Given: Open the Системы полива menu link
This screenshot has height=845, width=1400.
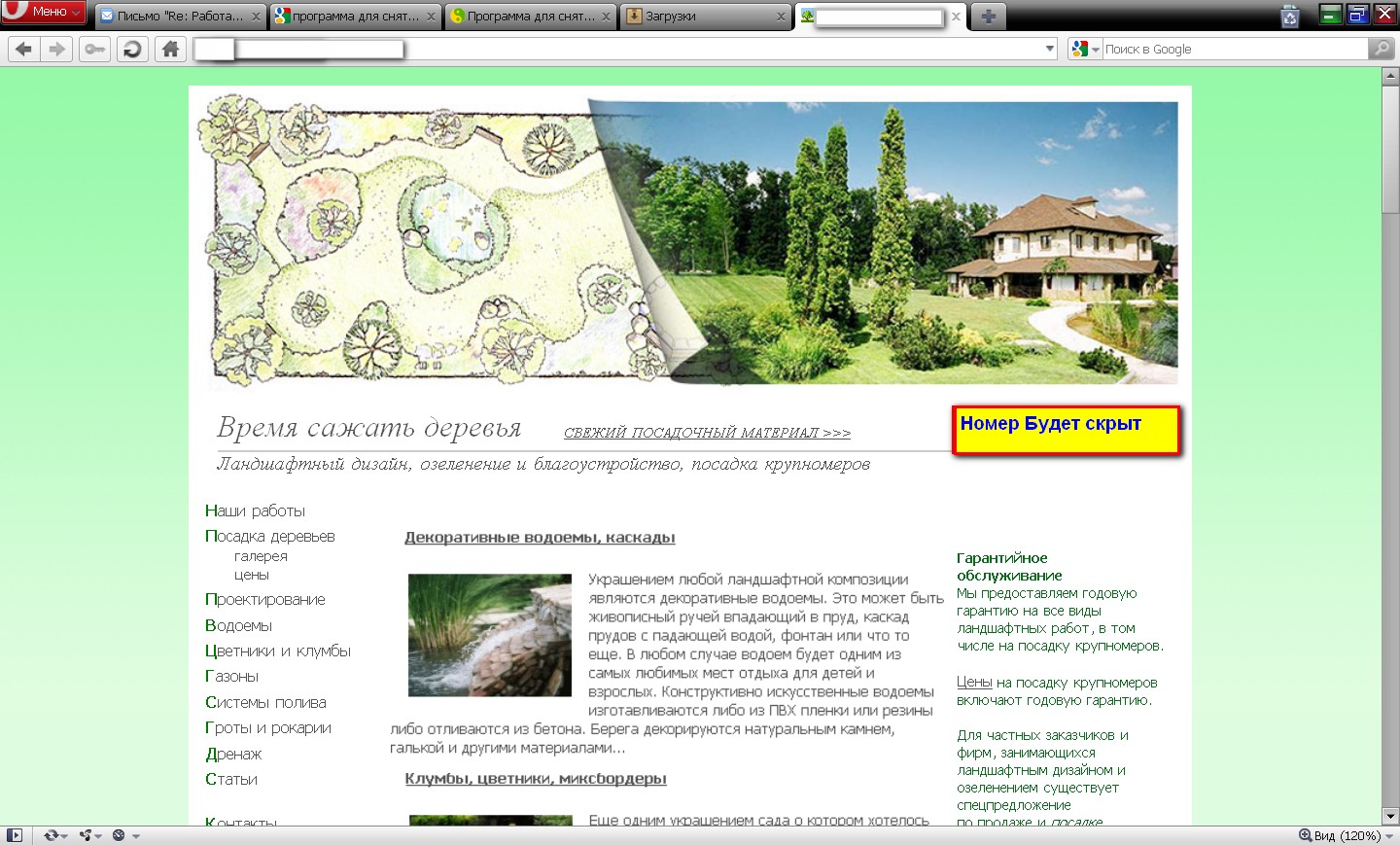Looking at the screenshot, I should tap(265, 702).
